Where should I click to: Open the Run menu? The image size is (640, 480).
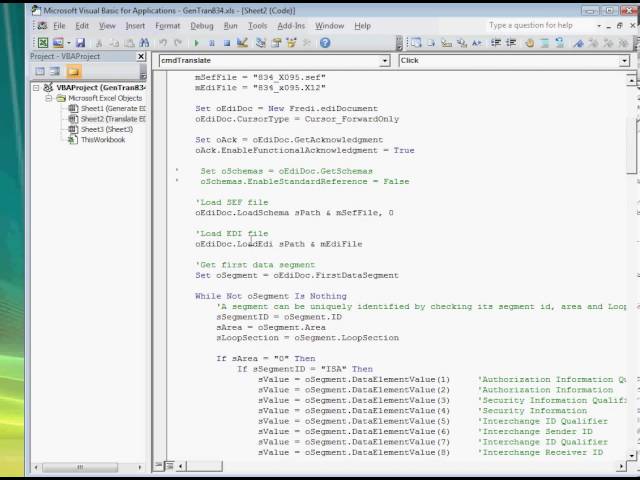[230, 26]
